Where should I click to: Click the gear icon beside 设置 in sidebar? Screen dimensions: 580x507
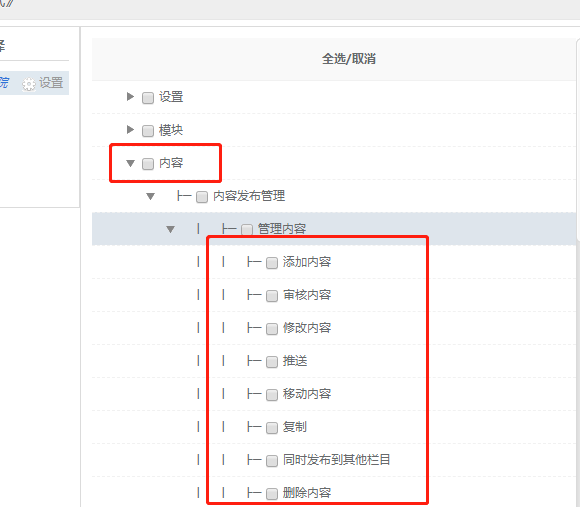click(28, 84)
